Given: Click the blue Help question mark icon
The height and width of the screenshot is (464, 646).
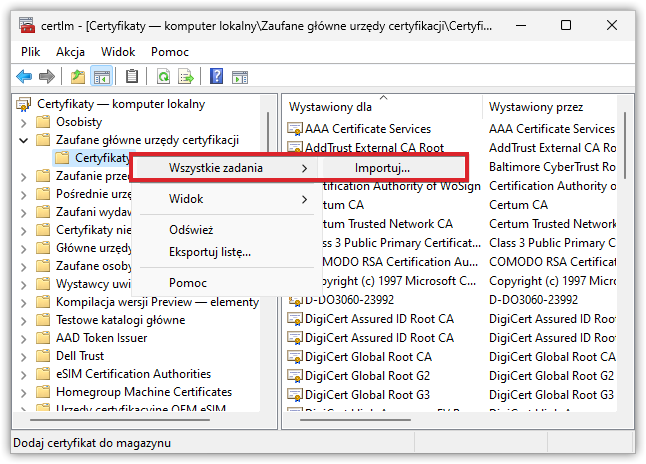Looking at the screenshot, I should 216,77.
